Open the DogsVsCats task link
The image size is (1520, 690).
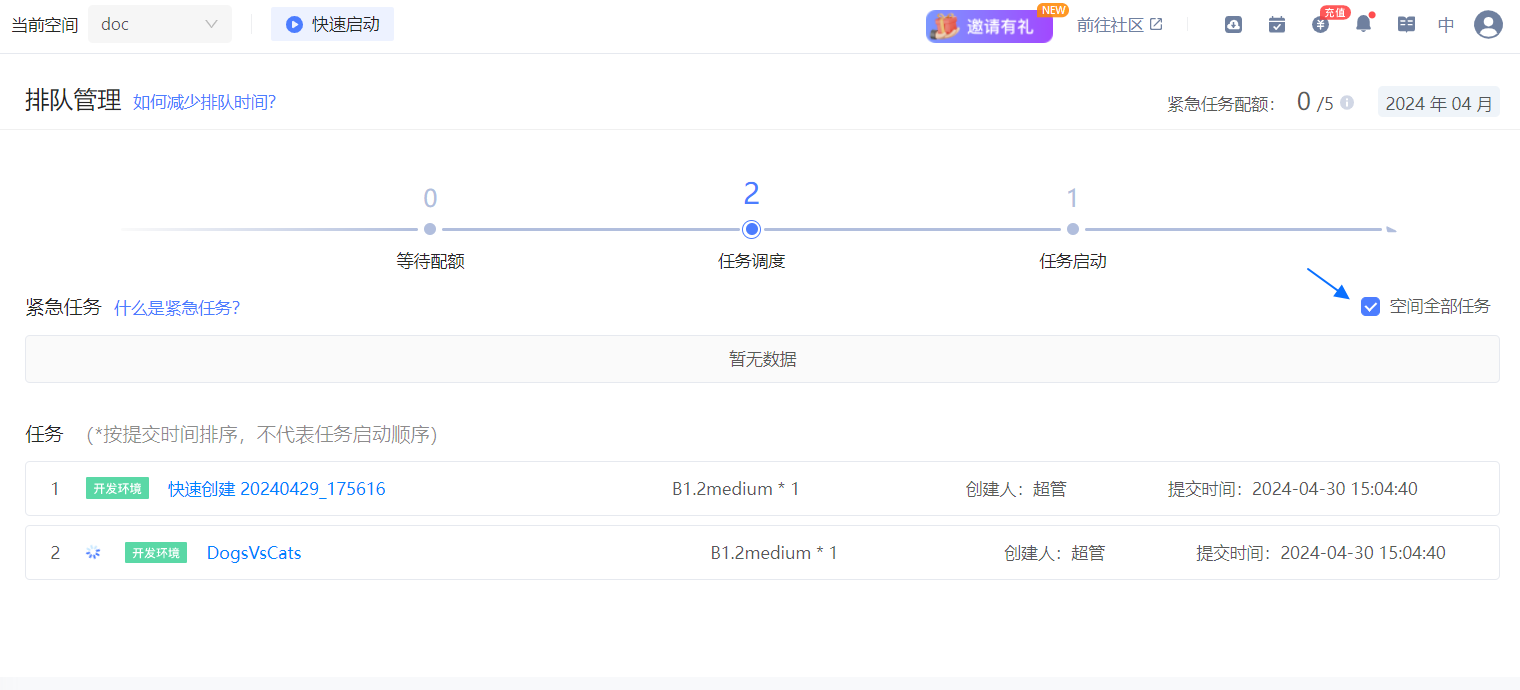tap(254, 553)
